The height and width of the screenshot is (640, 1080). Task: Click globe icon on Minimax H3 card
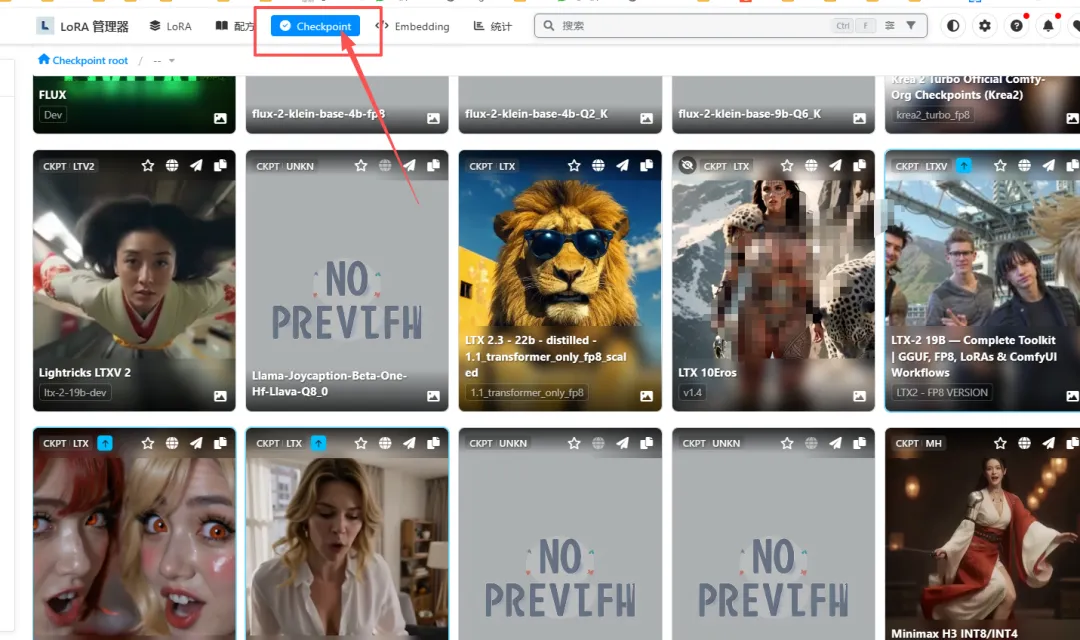click(1024, 443)
